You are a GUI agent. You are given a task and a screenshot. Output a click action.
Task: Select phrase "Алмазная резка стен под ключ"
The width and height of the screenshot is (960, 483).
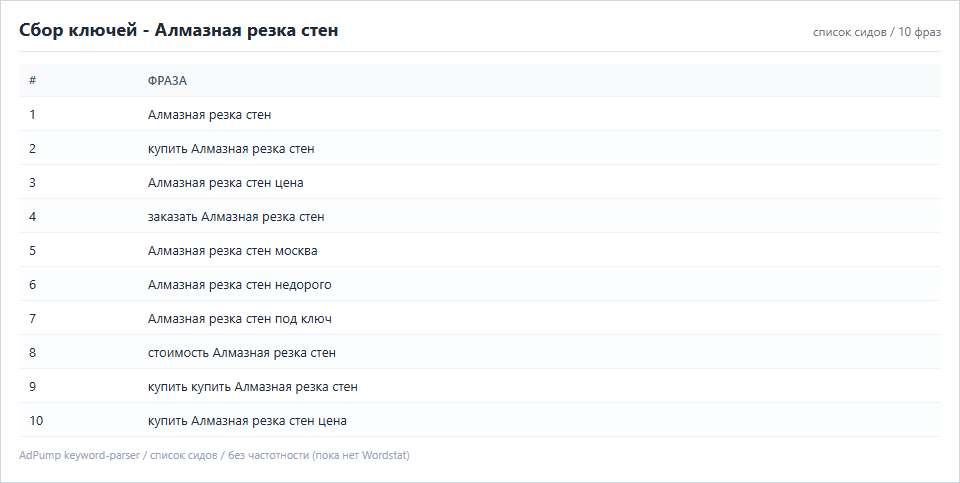pyautogui.click(x=239, y=319)
